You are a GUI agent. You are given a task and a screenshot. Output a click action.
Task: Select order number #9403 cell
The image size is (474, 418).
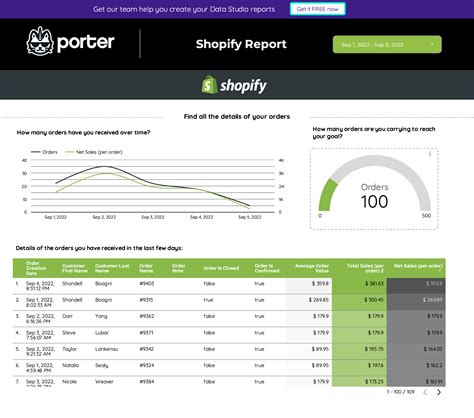click(147, 284)
